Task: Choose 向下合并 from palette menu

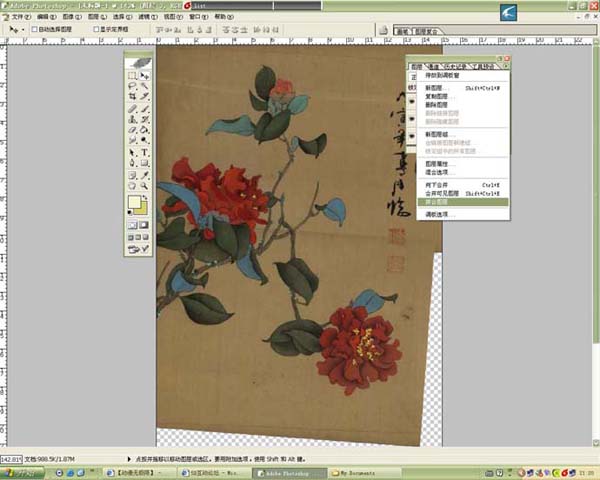Action: (x=463, y=185)
